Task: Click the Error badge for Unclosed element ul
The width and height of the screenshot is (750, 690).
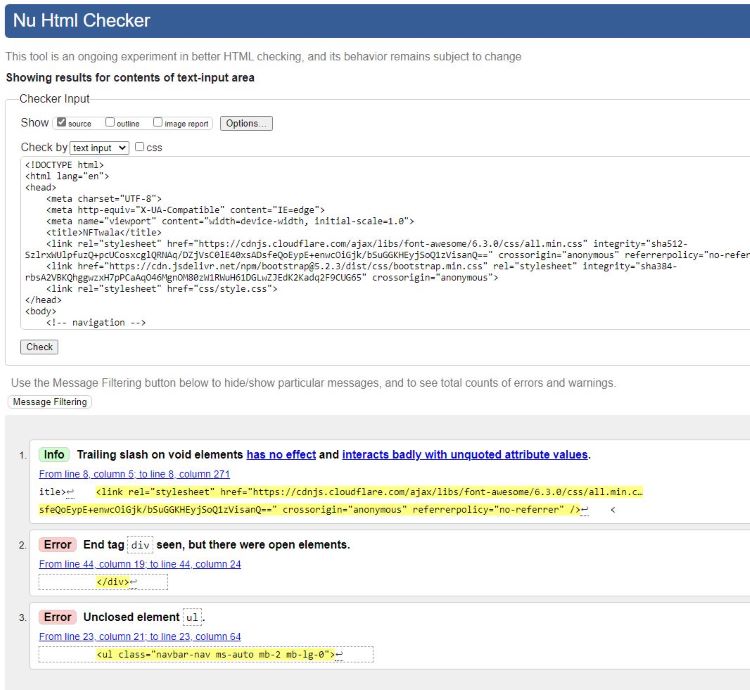Action: click(x=57, y=617)
